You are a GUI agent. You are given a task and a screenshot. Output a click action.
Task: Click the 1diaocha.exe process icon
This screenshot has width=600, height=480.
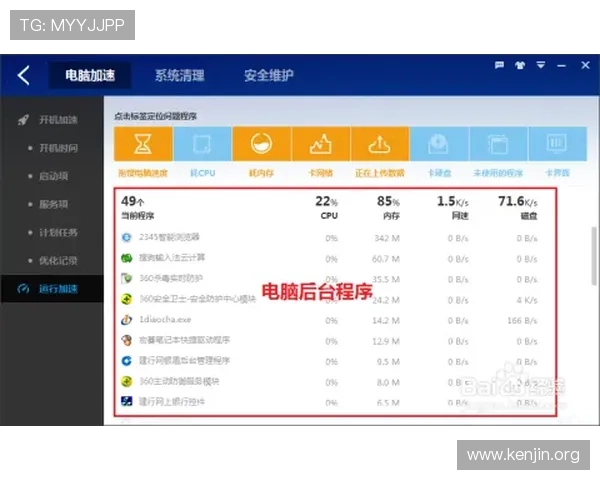tap(127, 320)
